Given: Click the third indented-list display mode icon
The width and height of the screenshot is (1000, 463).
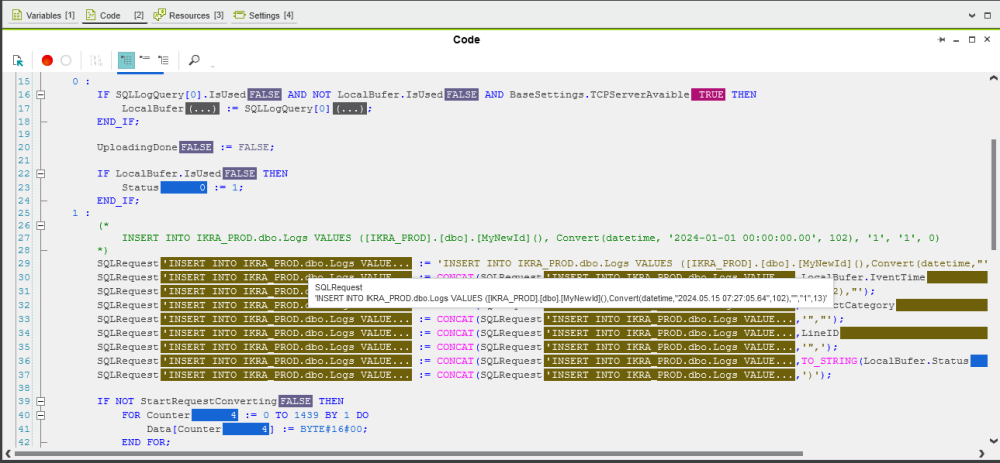Looking at the screenshot, I should coord(164,60).
